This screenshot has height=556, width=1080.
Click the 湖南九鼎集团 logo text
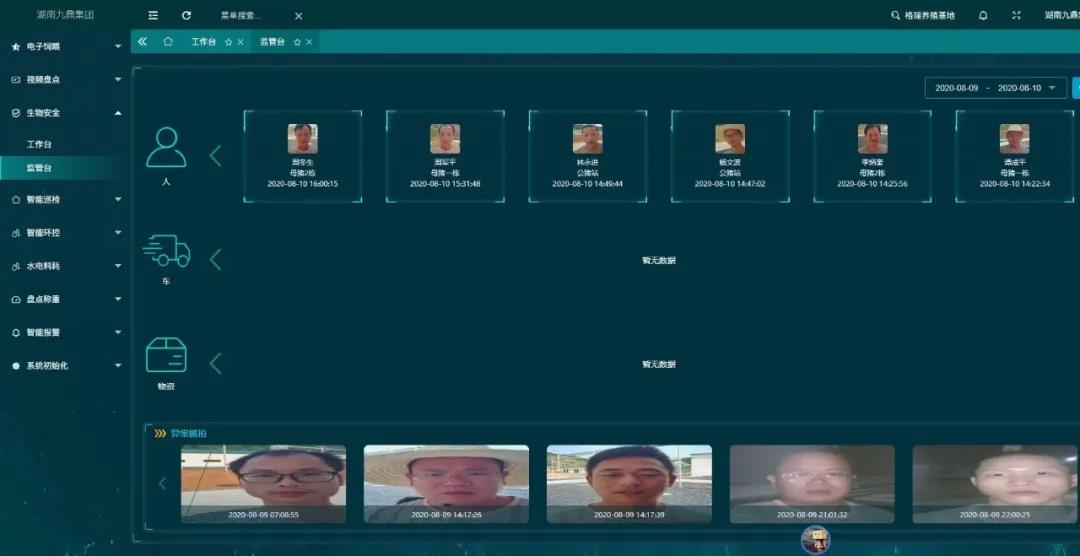65,15
